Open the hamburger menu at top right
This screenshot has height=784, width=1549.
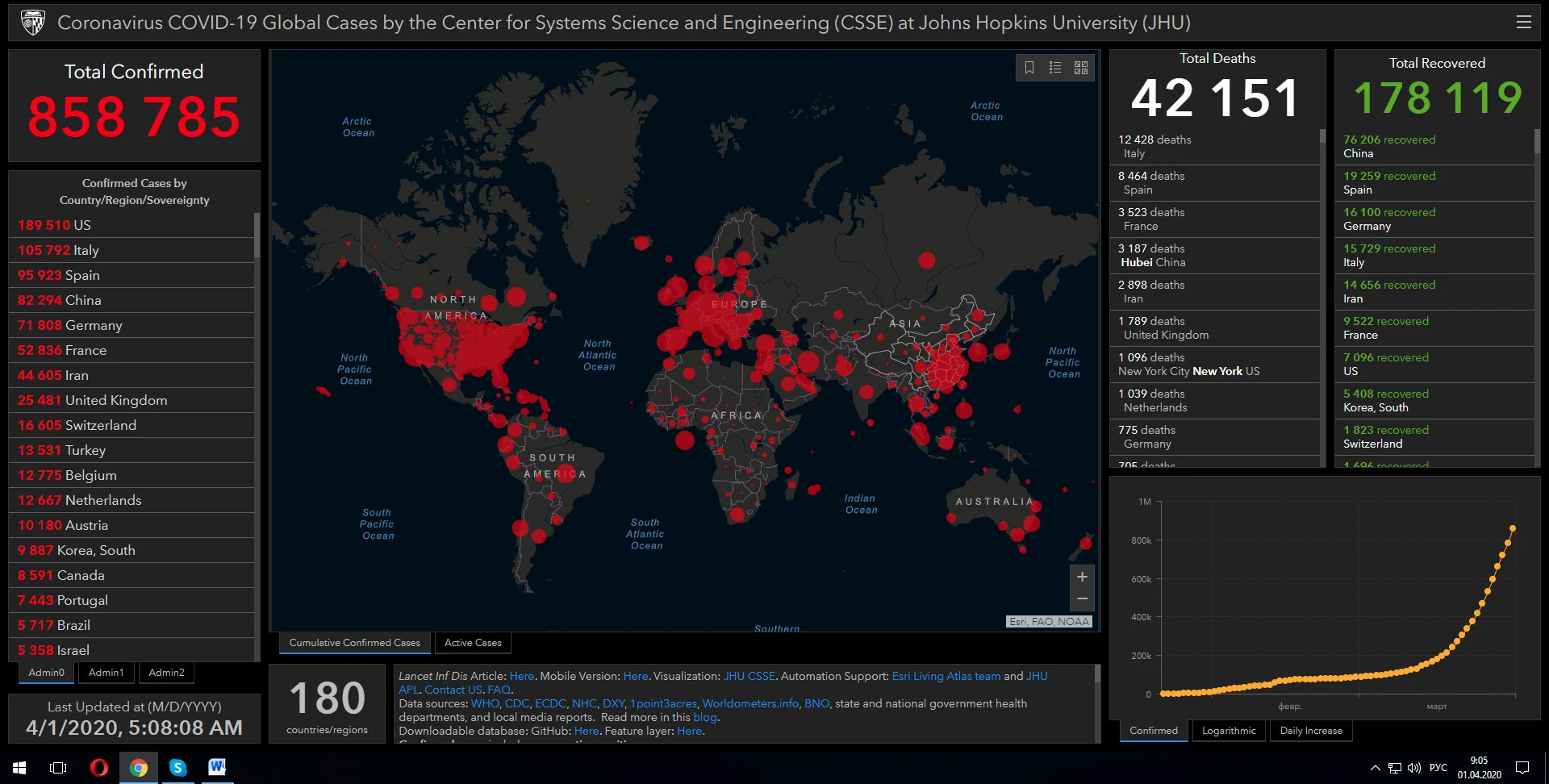[1523, 23]
